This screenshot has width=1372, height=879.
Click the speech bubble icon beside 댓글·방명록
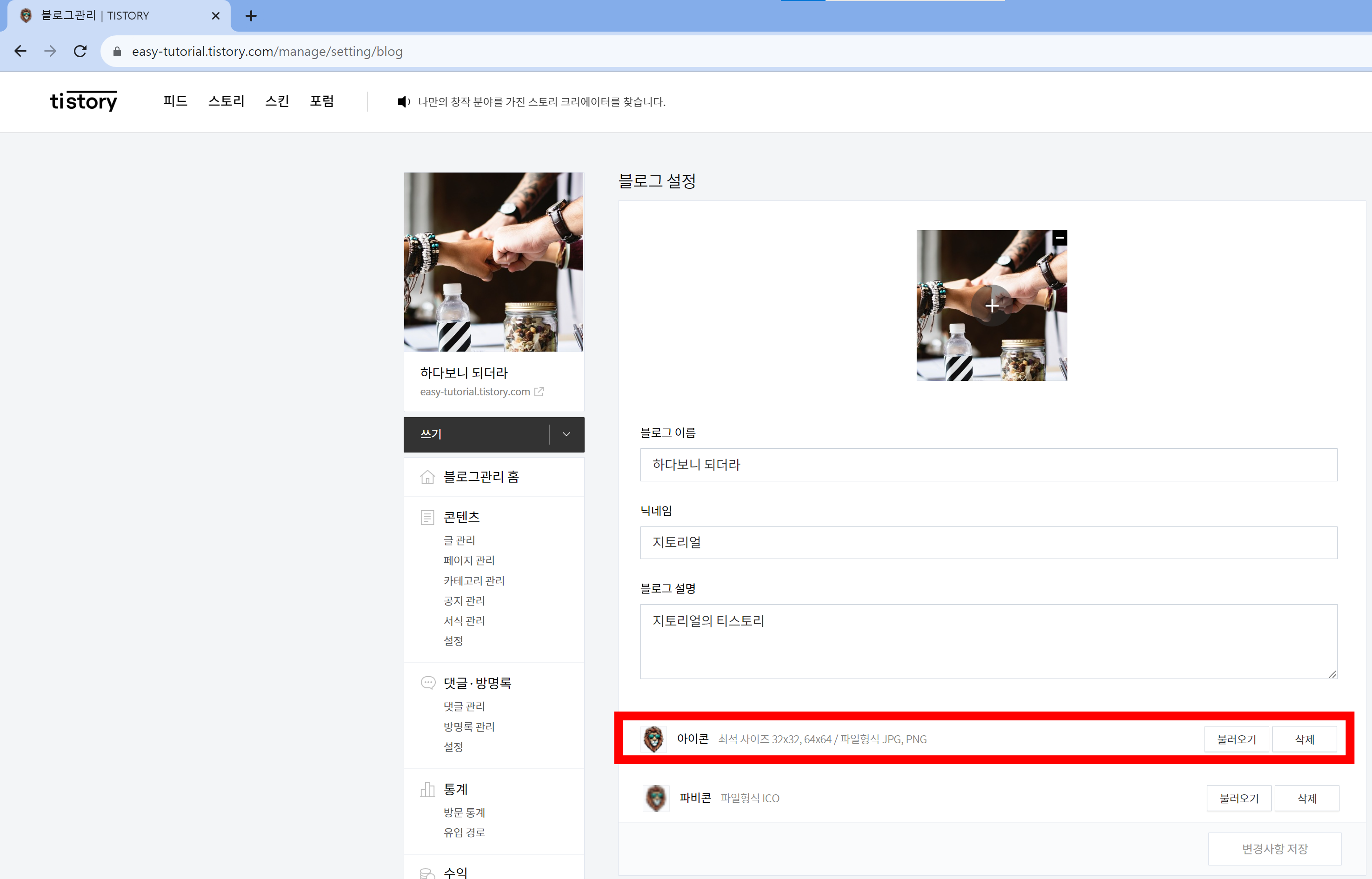[427, 683]
